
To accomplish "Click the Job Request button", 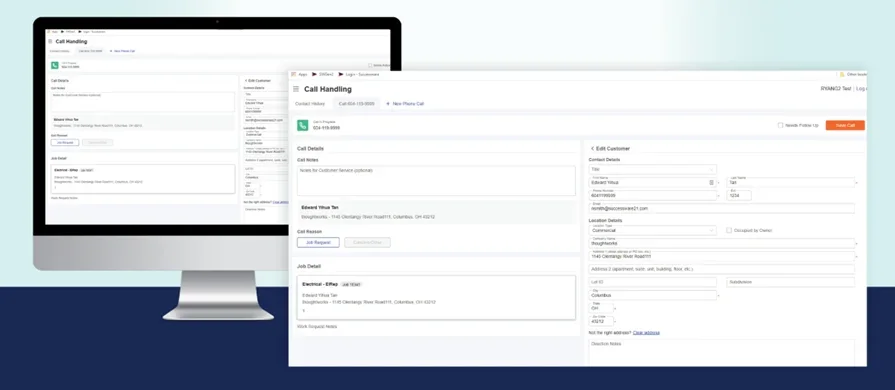I will [x=318, y=242].
